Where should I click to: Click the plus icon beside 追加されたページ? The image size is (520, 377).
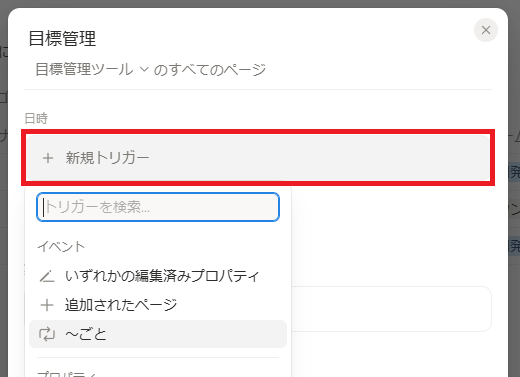pos(47,305)
